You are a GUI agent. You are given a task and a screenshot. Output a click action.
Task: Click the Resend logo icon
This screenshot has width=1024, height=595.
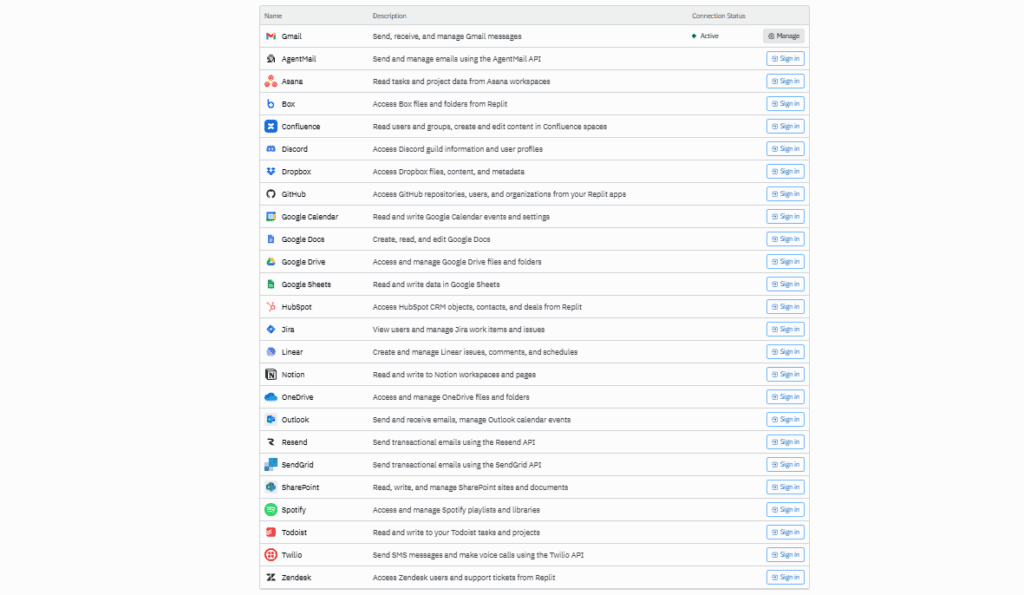[270, 442]
